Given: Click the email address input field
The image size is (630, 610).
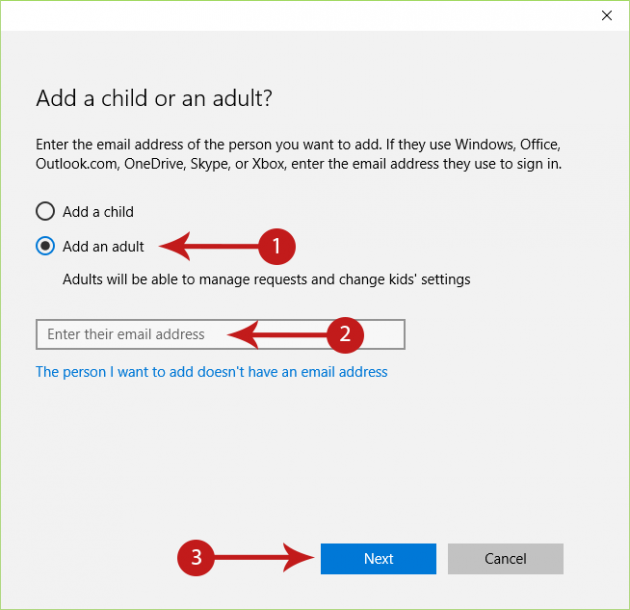Looking at the screenshot, I should pyautogui.click(x=220, y=334).
